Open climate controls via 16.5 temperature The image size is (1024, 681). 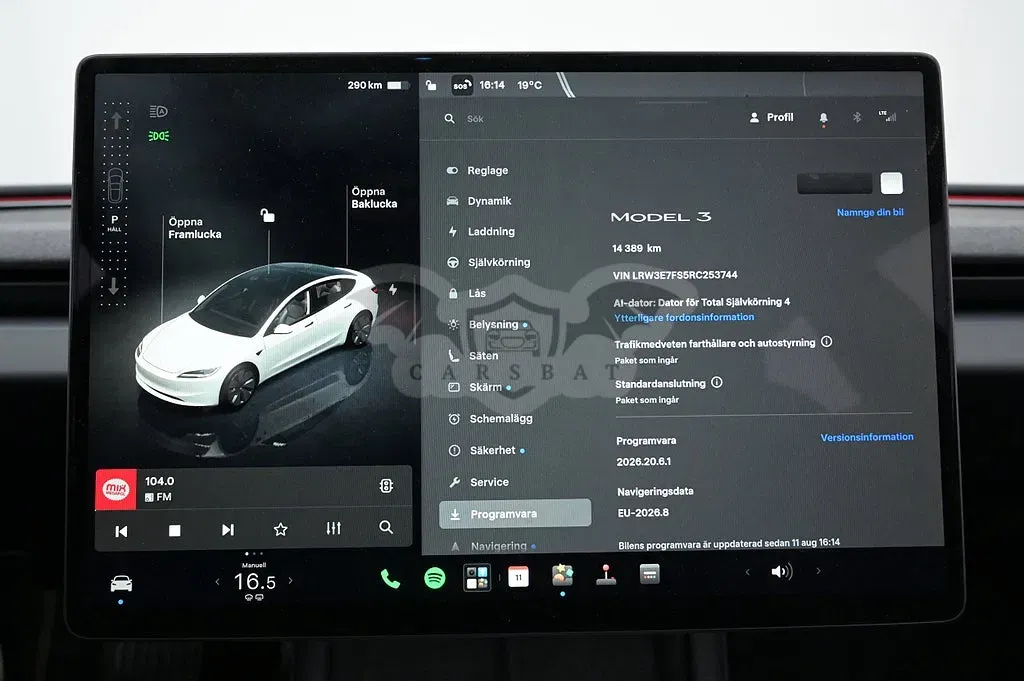(x=255, y=582)
